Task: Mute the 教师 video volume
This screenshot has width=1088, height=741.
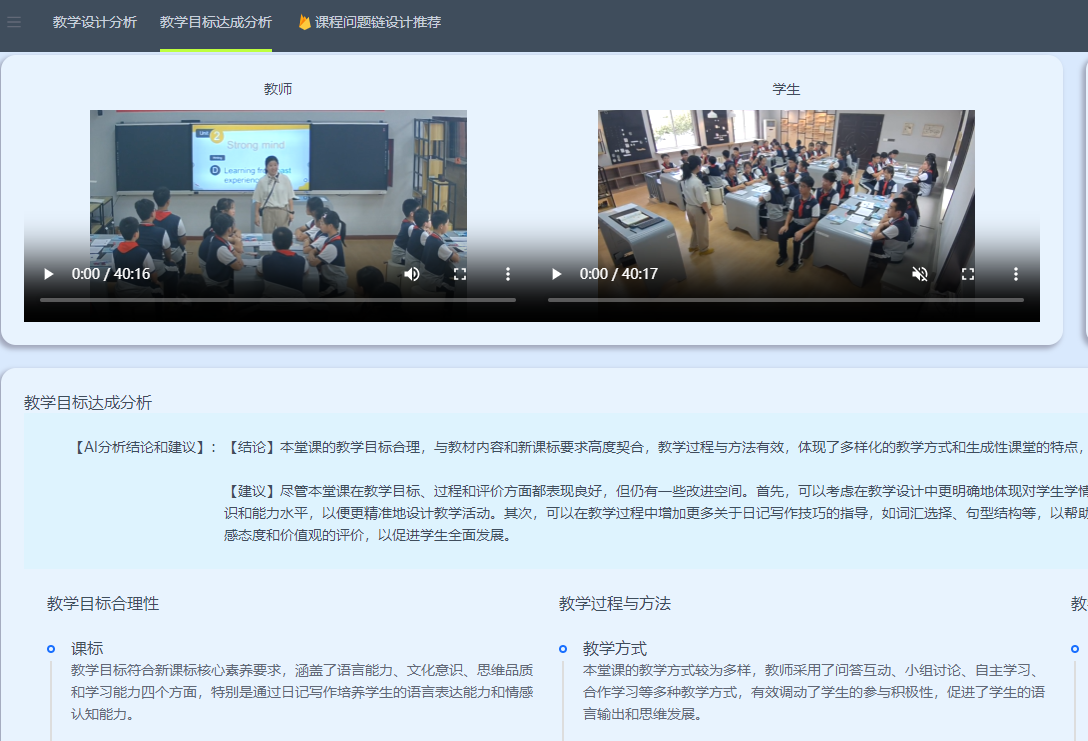Action: tap(412, 274)
